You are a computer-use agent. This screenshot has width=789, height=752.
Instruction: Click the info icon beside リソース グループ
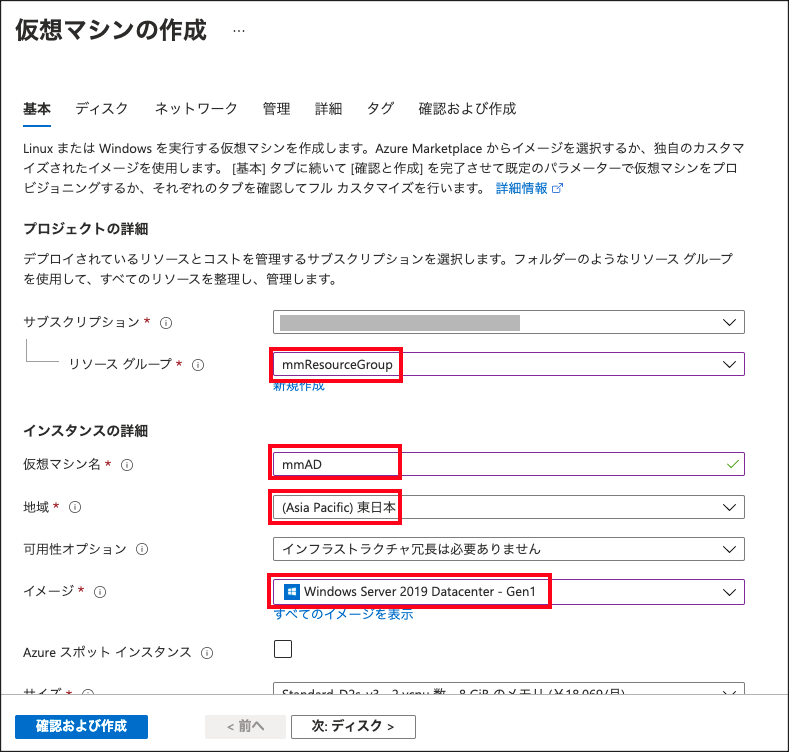pyautogui.click(x=198, y=365)
